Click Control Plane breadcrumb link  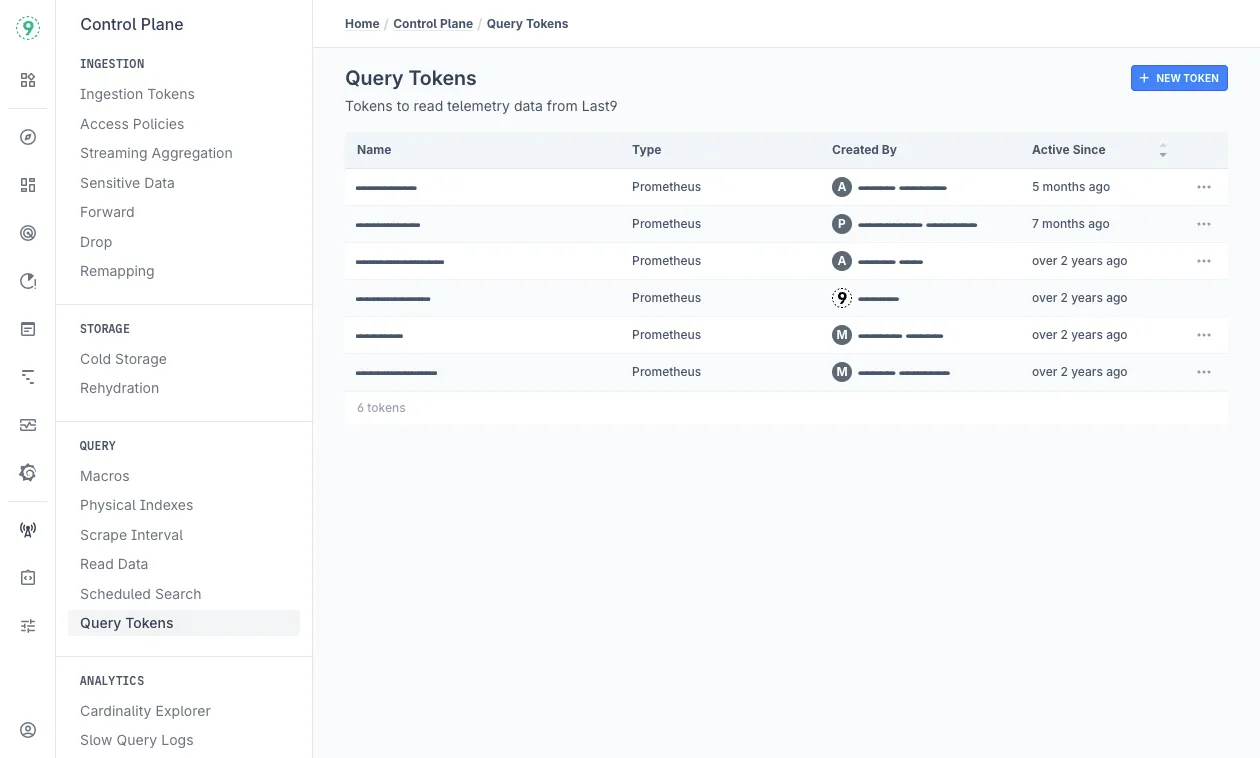tap(433, 24)
